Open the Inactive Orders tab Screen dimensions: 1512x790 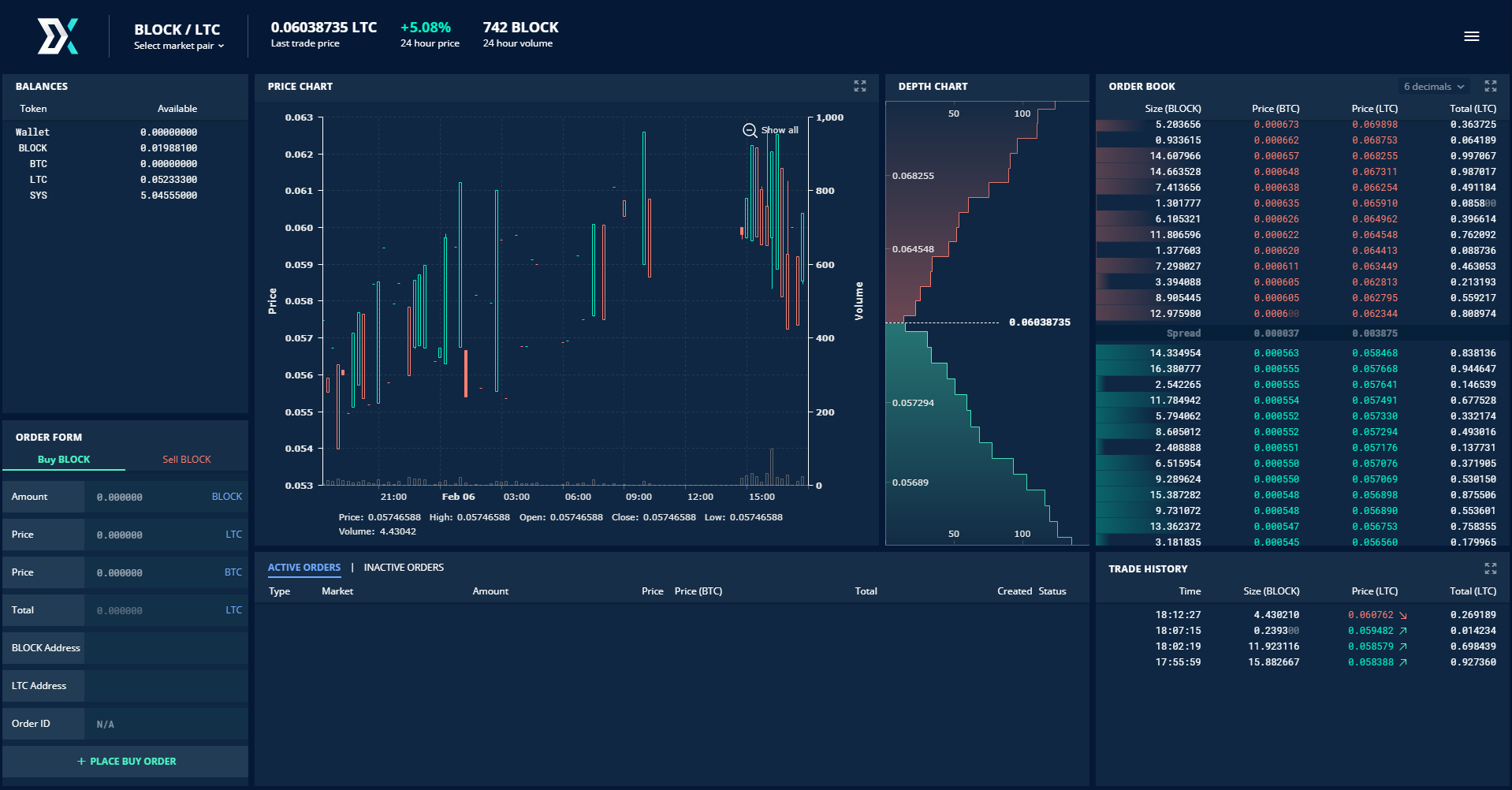tap(404, 568)
